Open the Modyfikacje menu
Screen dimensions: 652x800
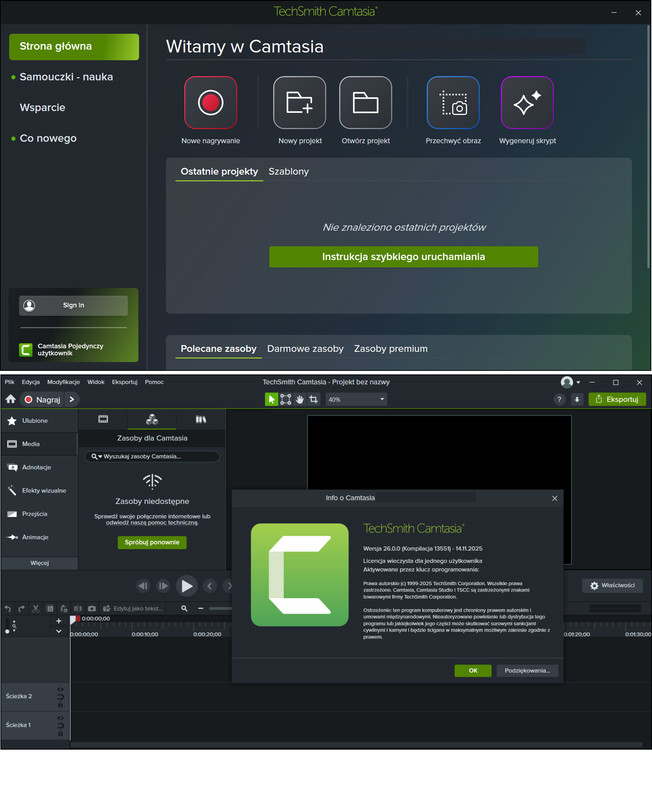point(63,382)
